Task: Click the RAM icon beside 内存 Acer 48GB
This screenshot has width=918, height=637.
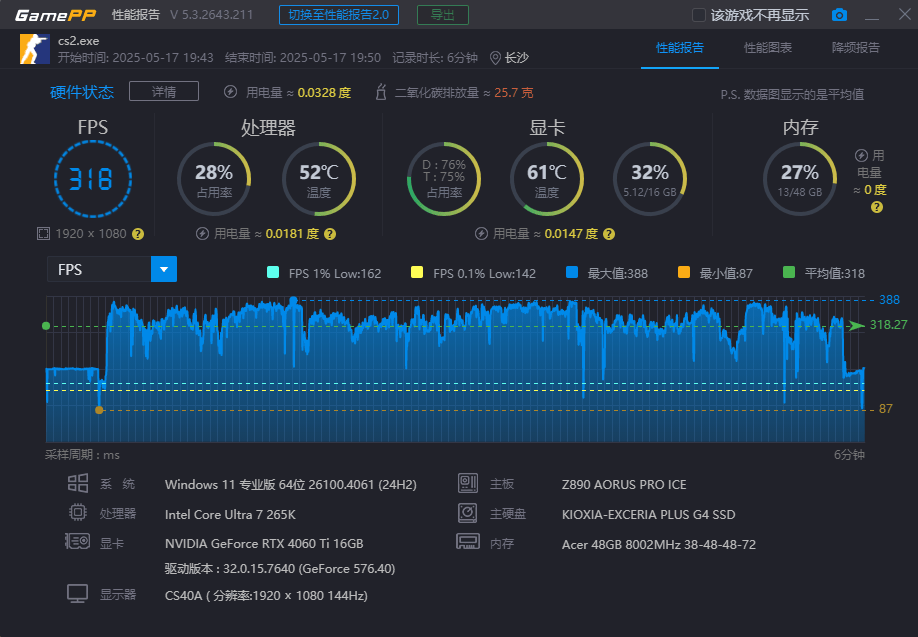Action: 468,542
